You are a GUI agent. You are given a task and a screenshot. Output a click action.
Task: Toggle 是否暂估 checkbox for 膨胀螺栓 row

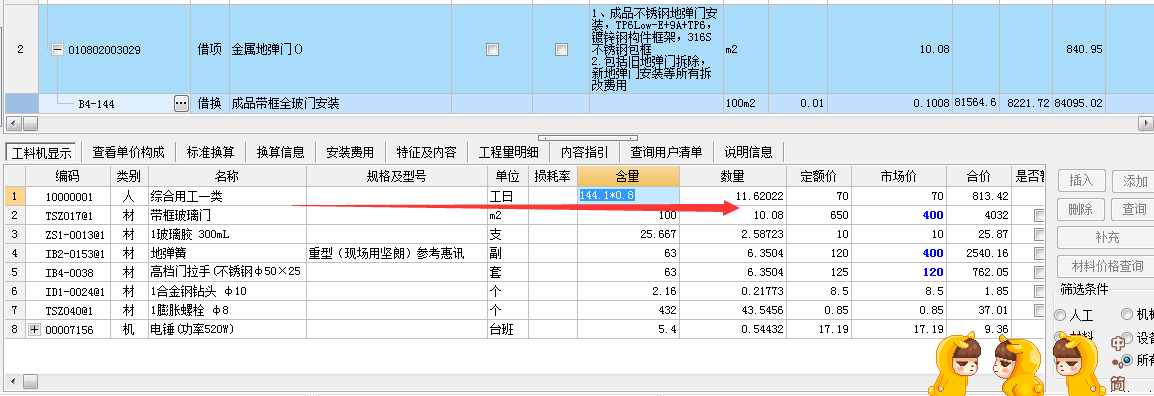[x=1038, y=311]
